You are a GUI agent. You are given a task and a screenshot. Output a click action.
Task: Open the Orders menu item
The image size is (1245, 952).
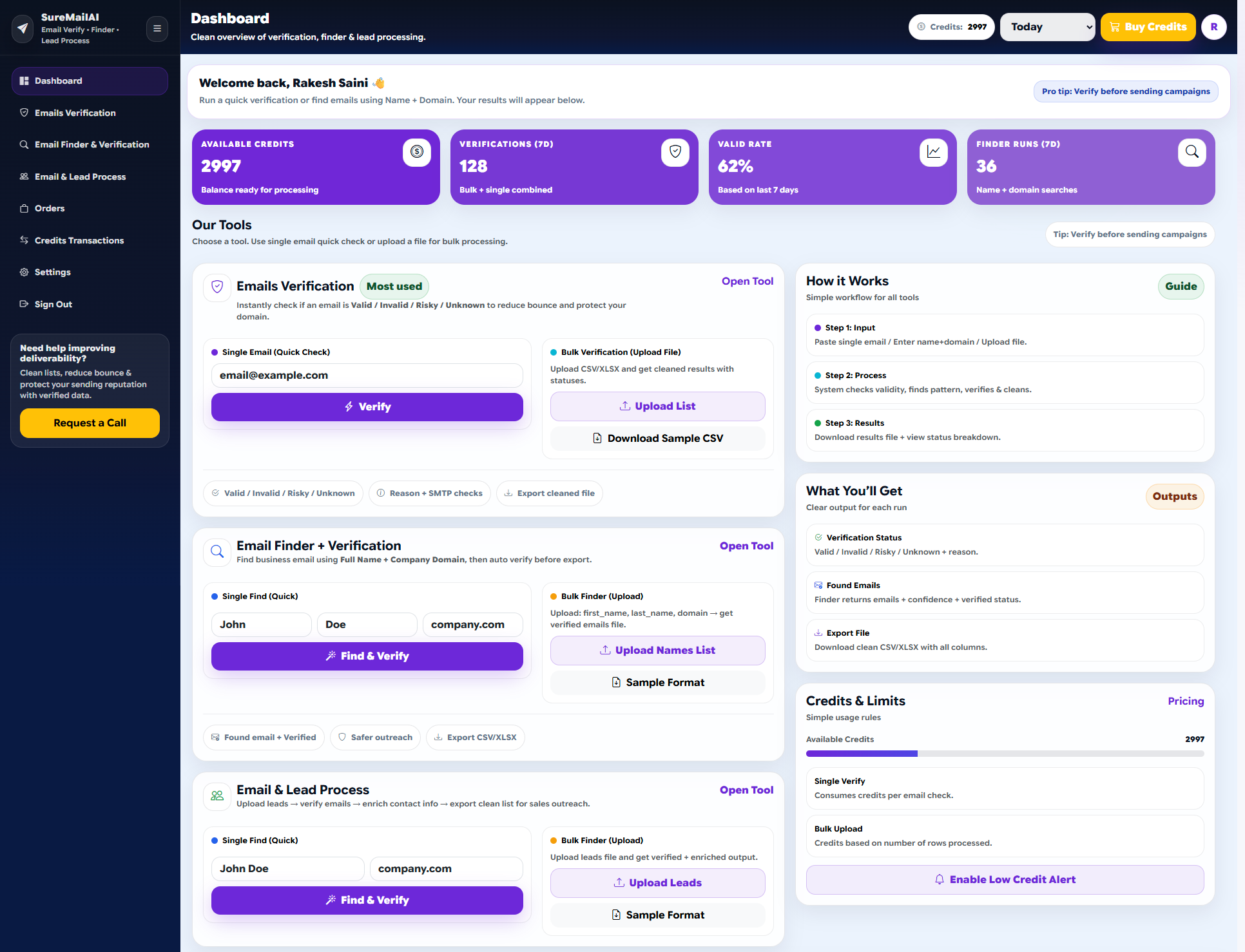(90, 209)
